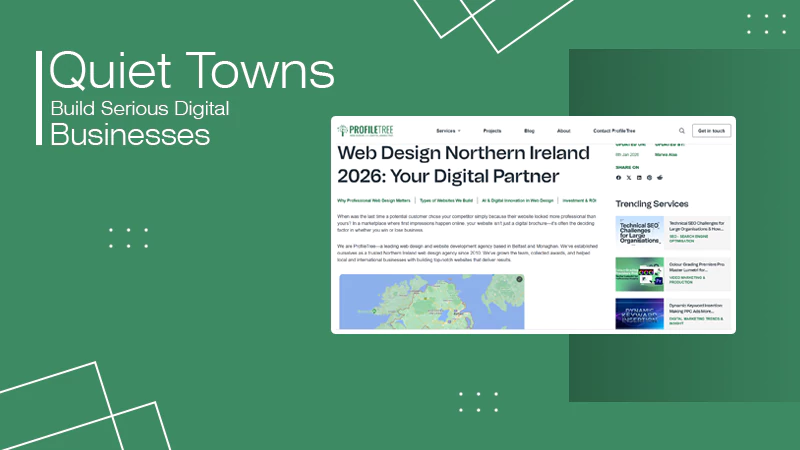This screenshot has width=800, height=450.
Task: Open the search magnifier icon
Action: 682,131
